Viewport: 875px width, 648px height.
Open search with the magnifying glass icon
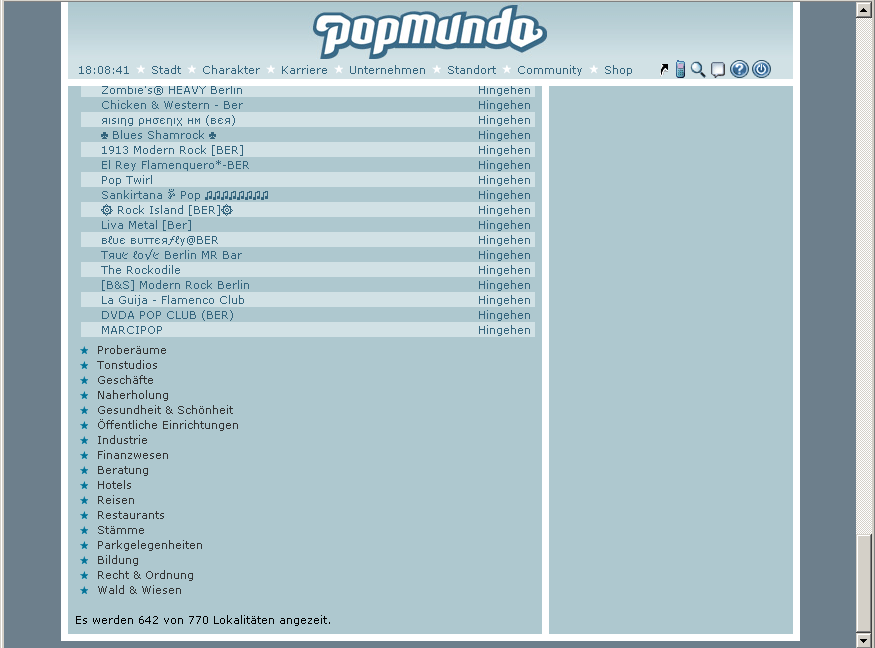point(698,70)
